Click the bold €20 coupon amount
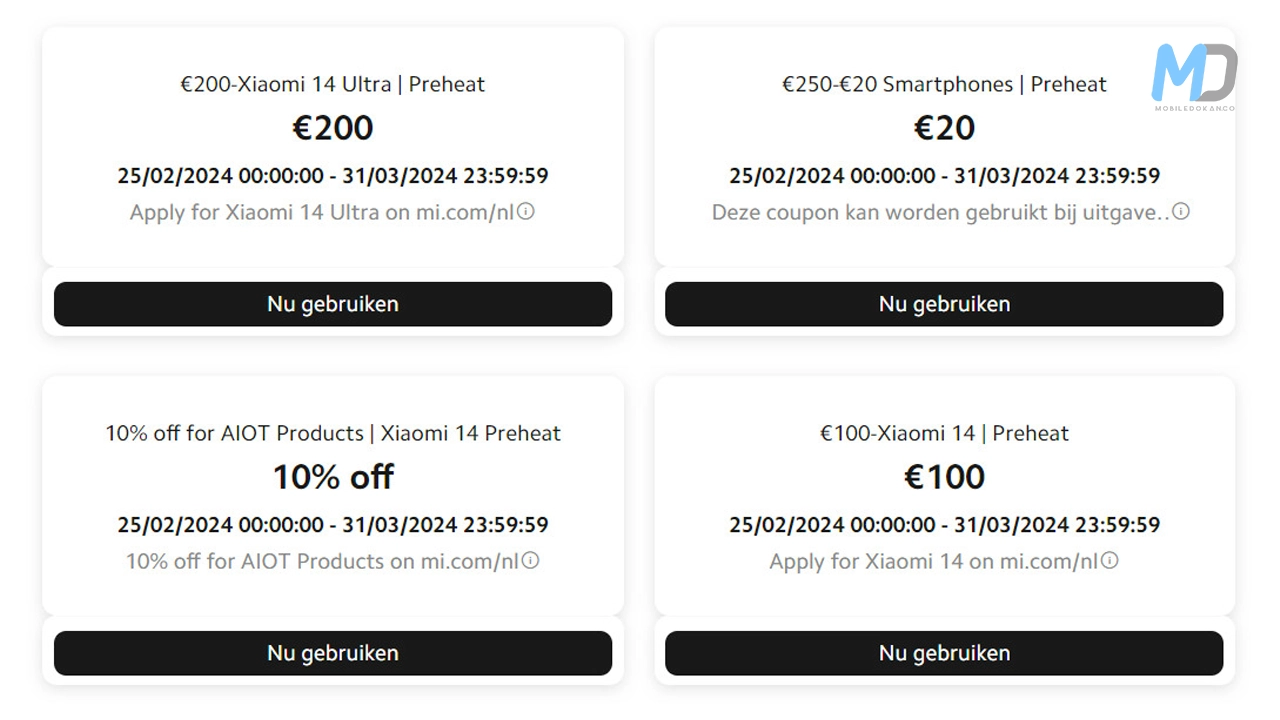Image resolution: width=1280 pixels, height=720 pixels. 943,128
